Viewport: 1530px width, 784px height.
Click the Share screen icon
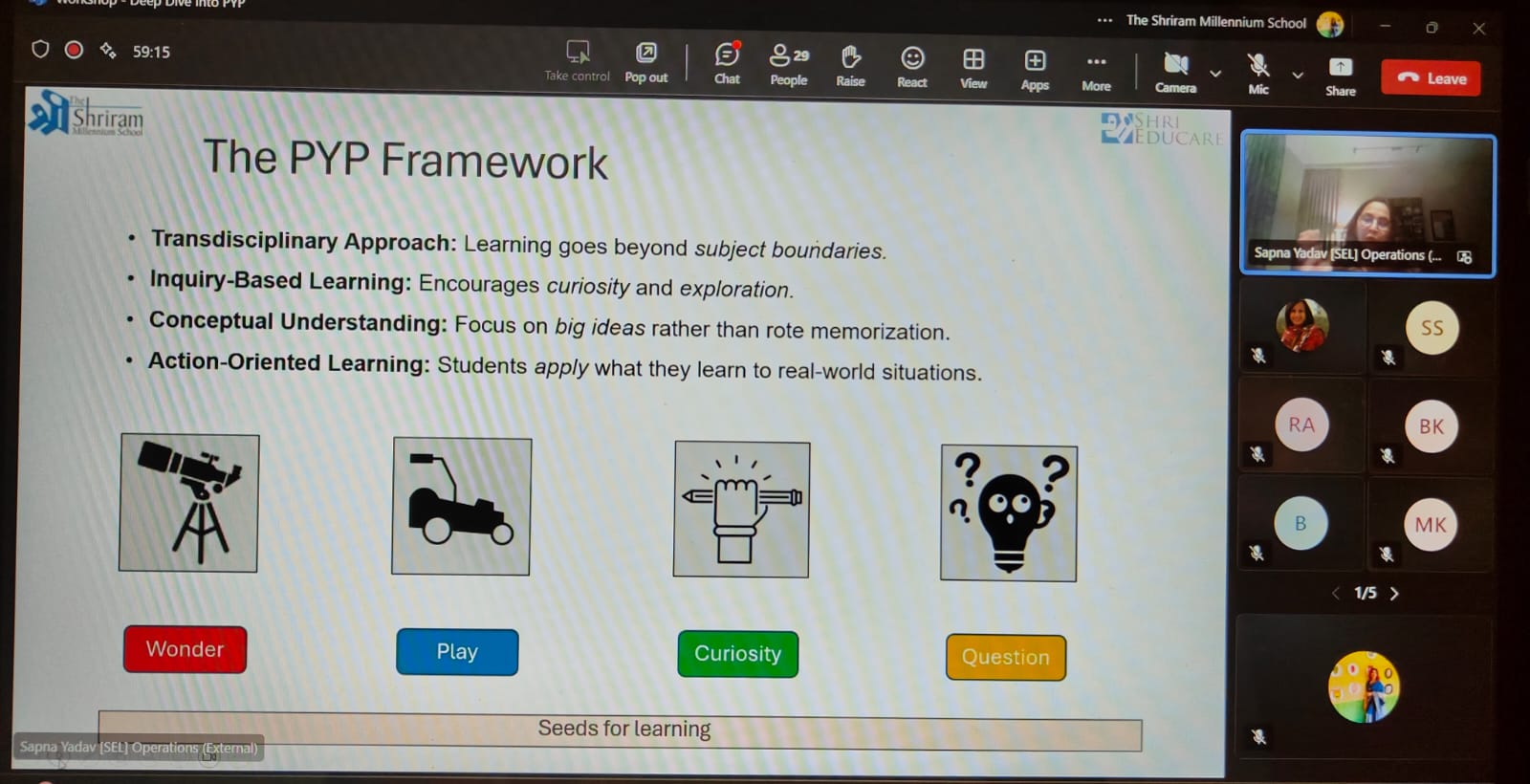tap(1341, 75)
